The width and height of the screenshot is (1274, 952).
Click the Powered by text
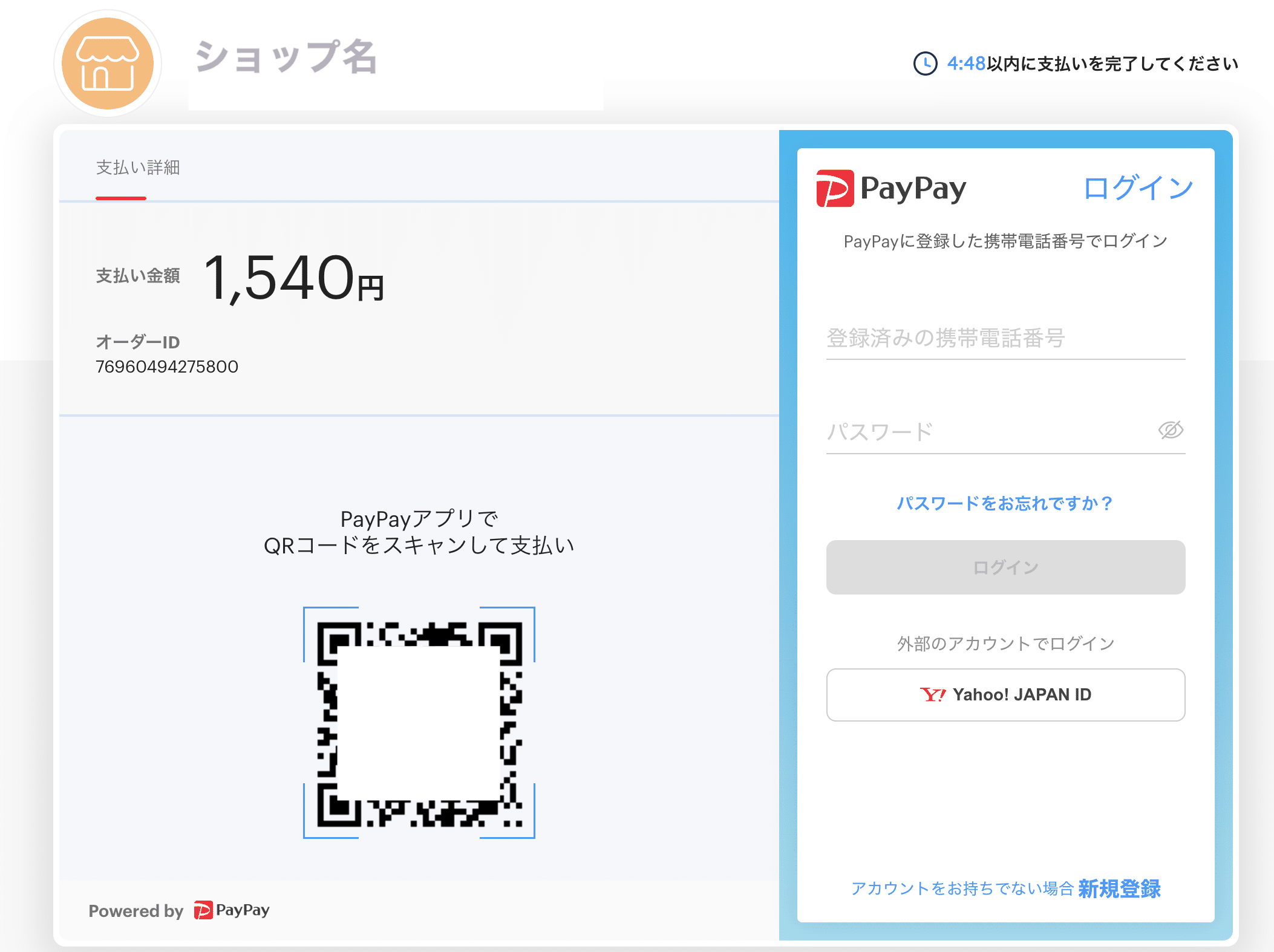click(136, 911)
